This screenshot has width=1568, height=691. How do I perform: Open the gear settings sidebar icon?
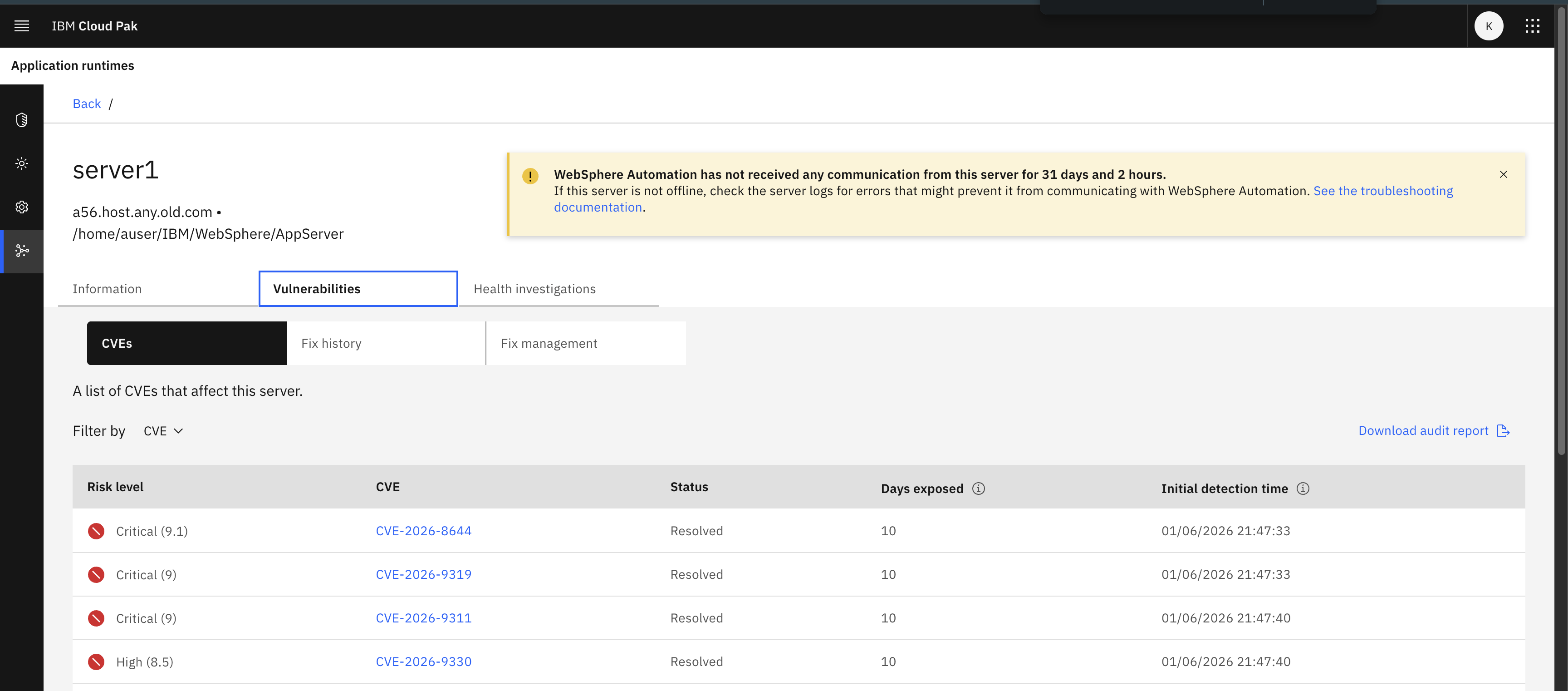22,207
